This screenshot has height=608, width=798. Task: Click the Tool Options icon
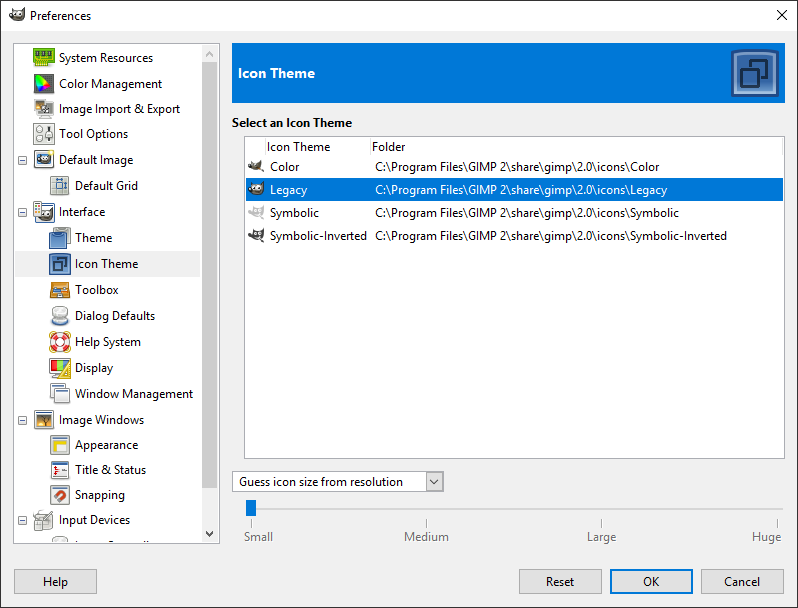click(x=44, y=134)
